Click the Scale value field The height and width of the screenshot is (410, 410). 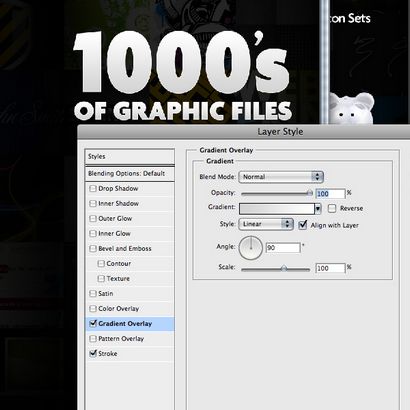click(x=330, y=268)
